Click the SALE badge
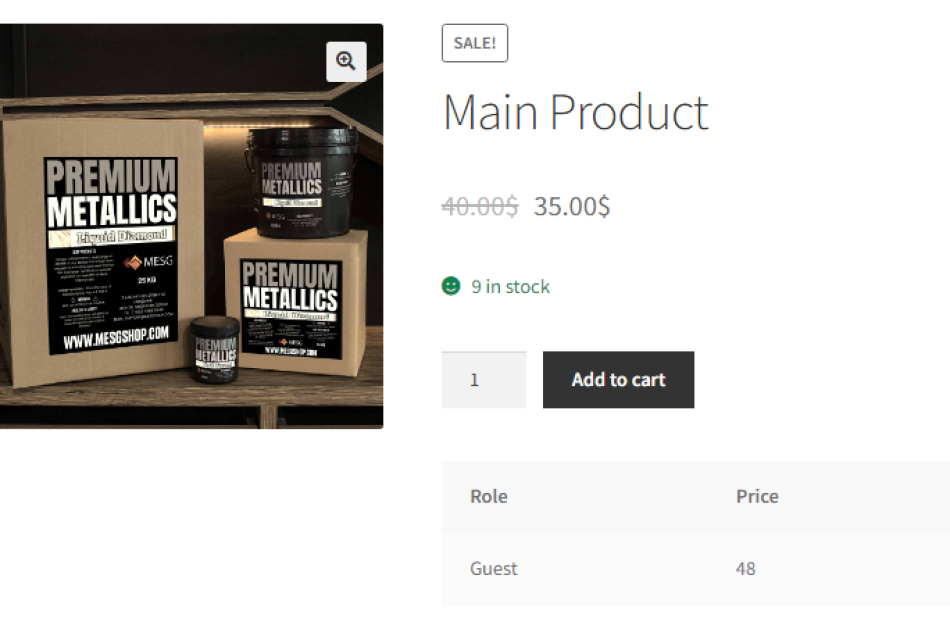 475,43
